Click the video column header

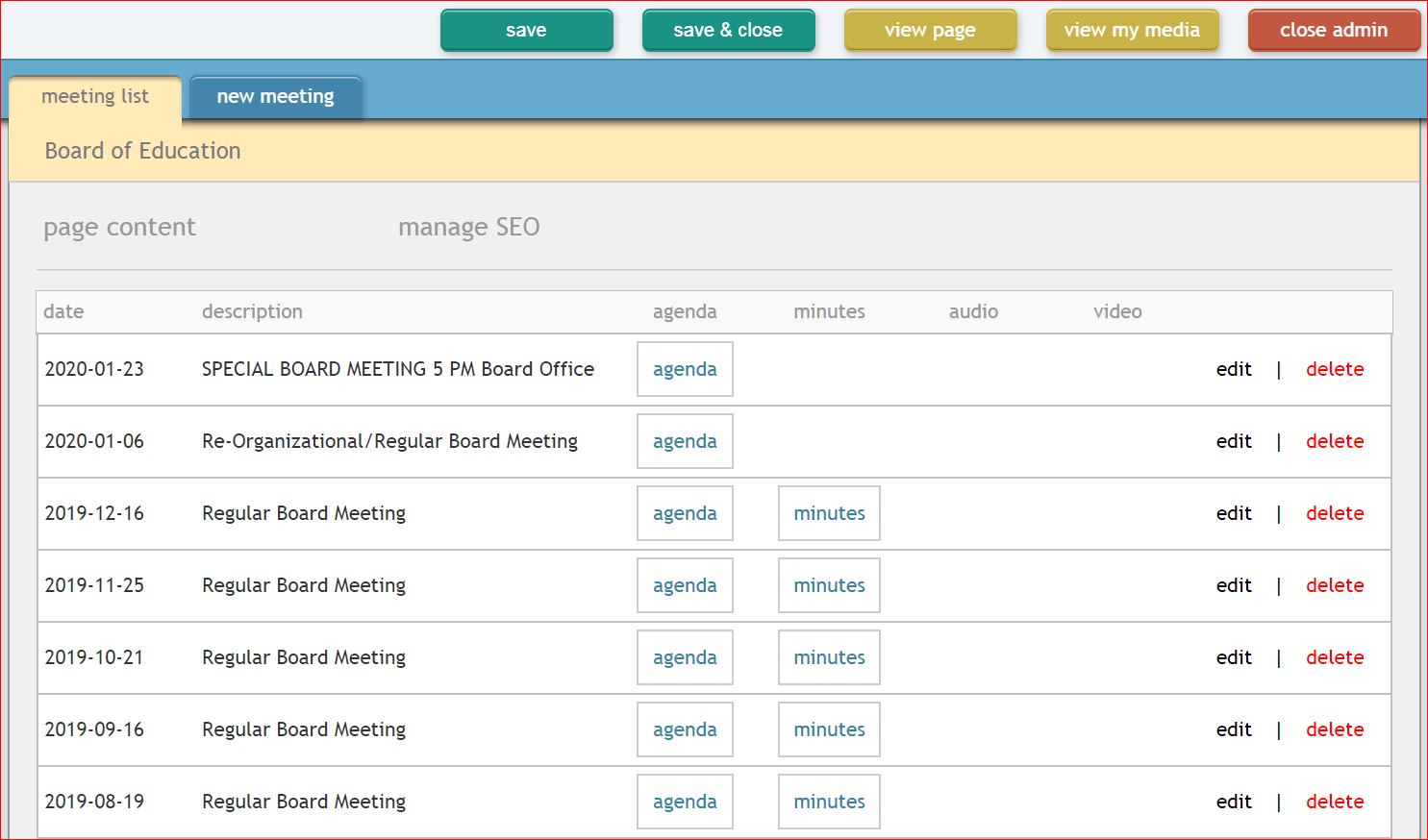pyautogui.click(x=1117, y=311)
